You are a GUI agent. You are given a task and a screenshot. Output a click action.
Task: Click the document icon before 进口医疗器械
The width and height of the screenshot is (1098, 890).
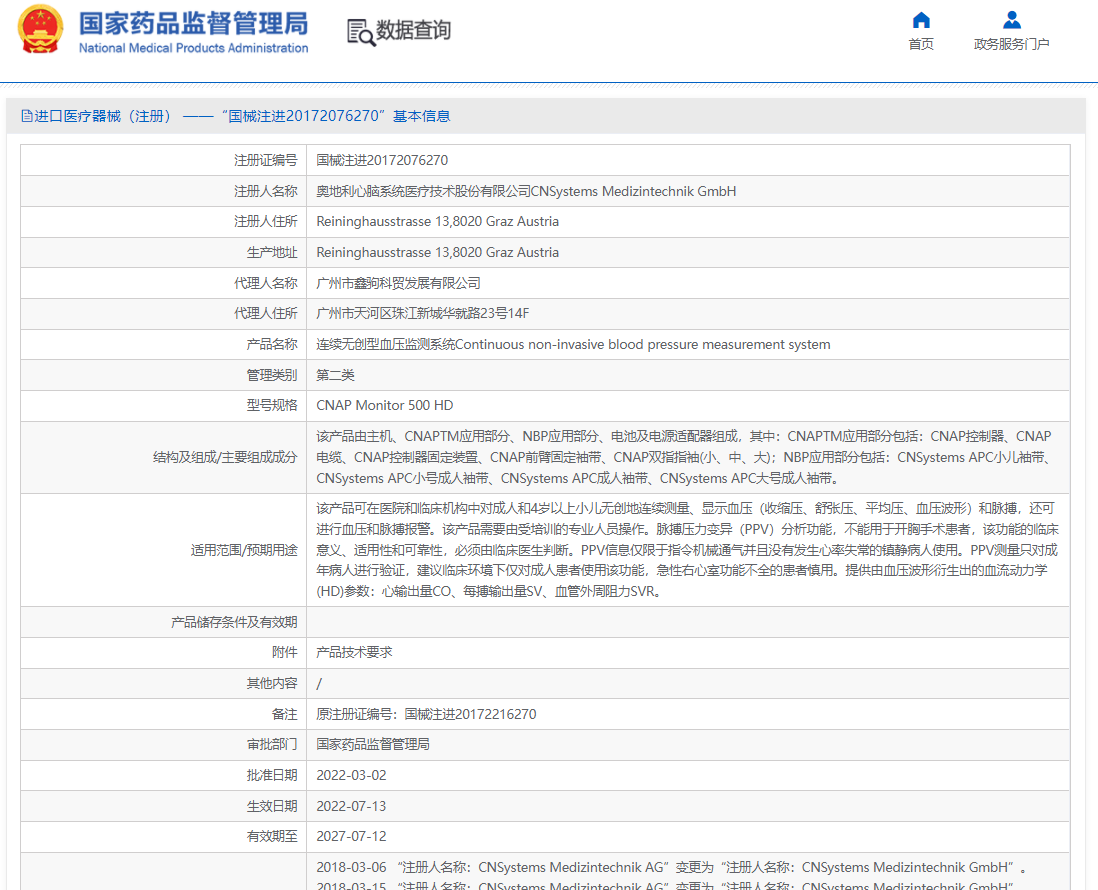click(27, 116)
